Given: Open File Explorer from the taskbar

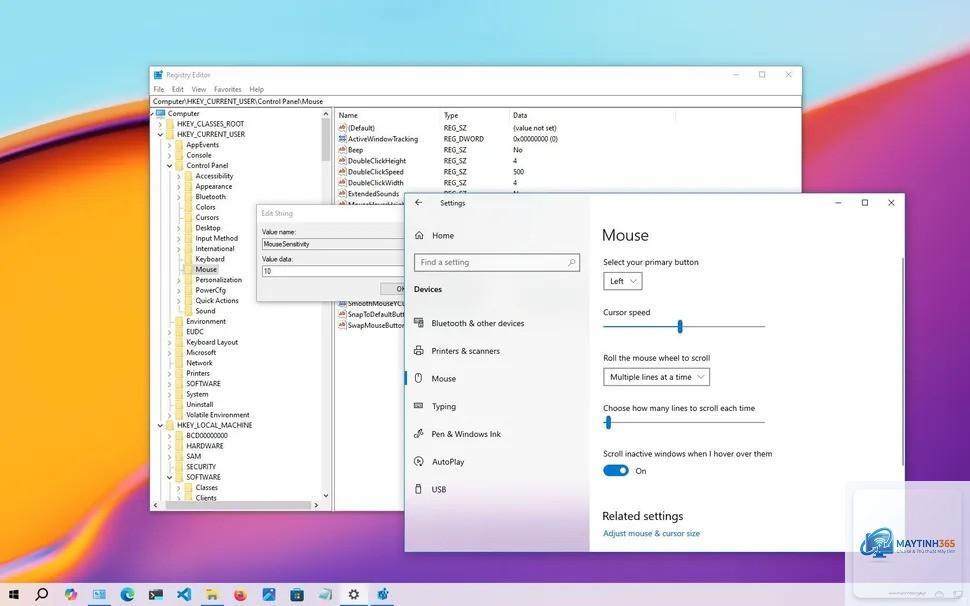Looking at the screenshot, I should (x=212, y=594).
